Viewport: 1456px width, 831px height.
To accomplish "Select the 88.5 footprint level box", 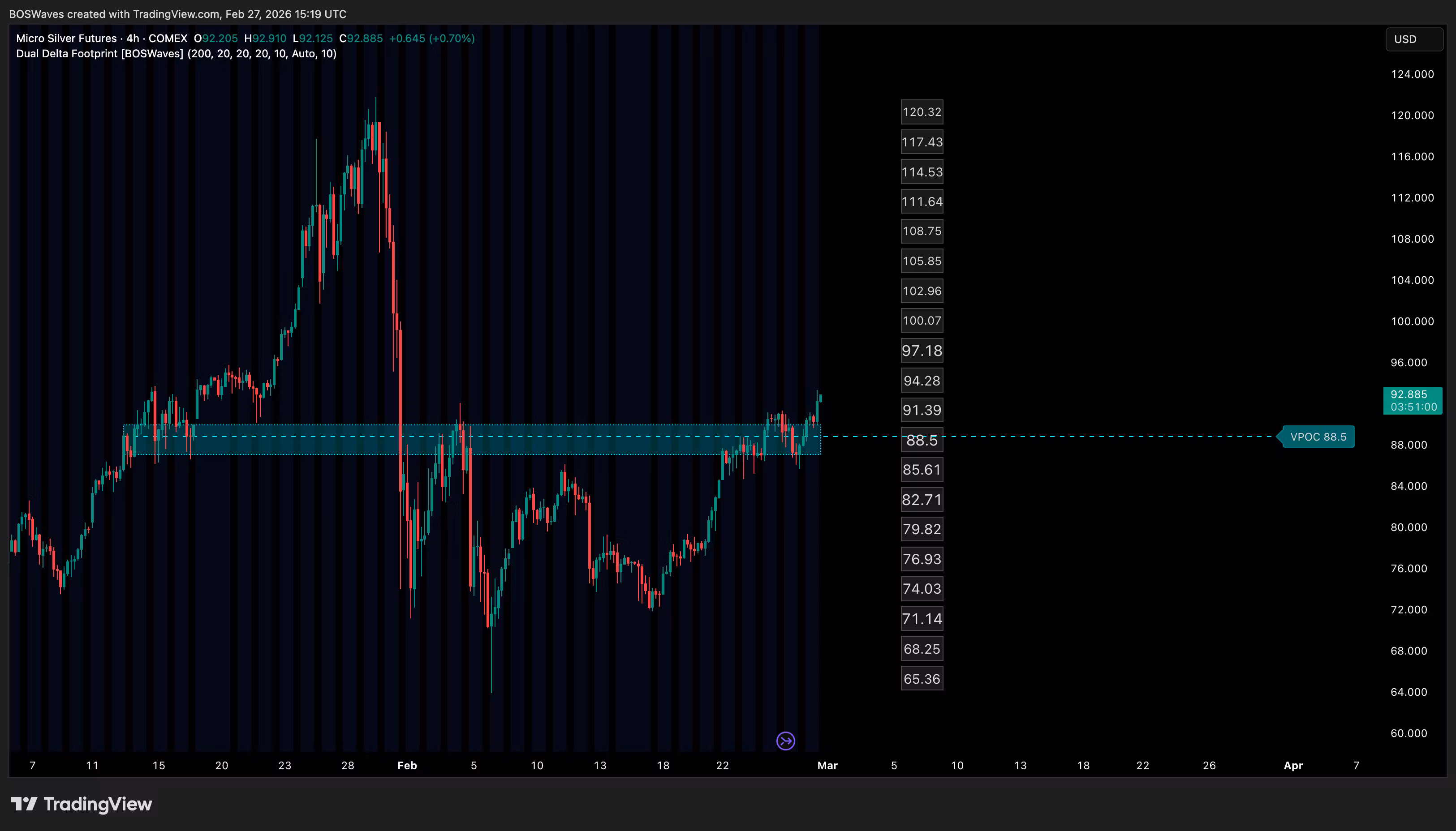I will coord(922,440).
